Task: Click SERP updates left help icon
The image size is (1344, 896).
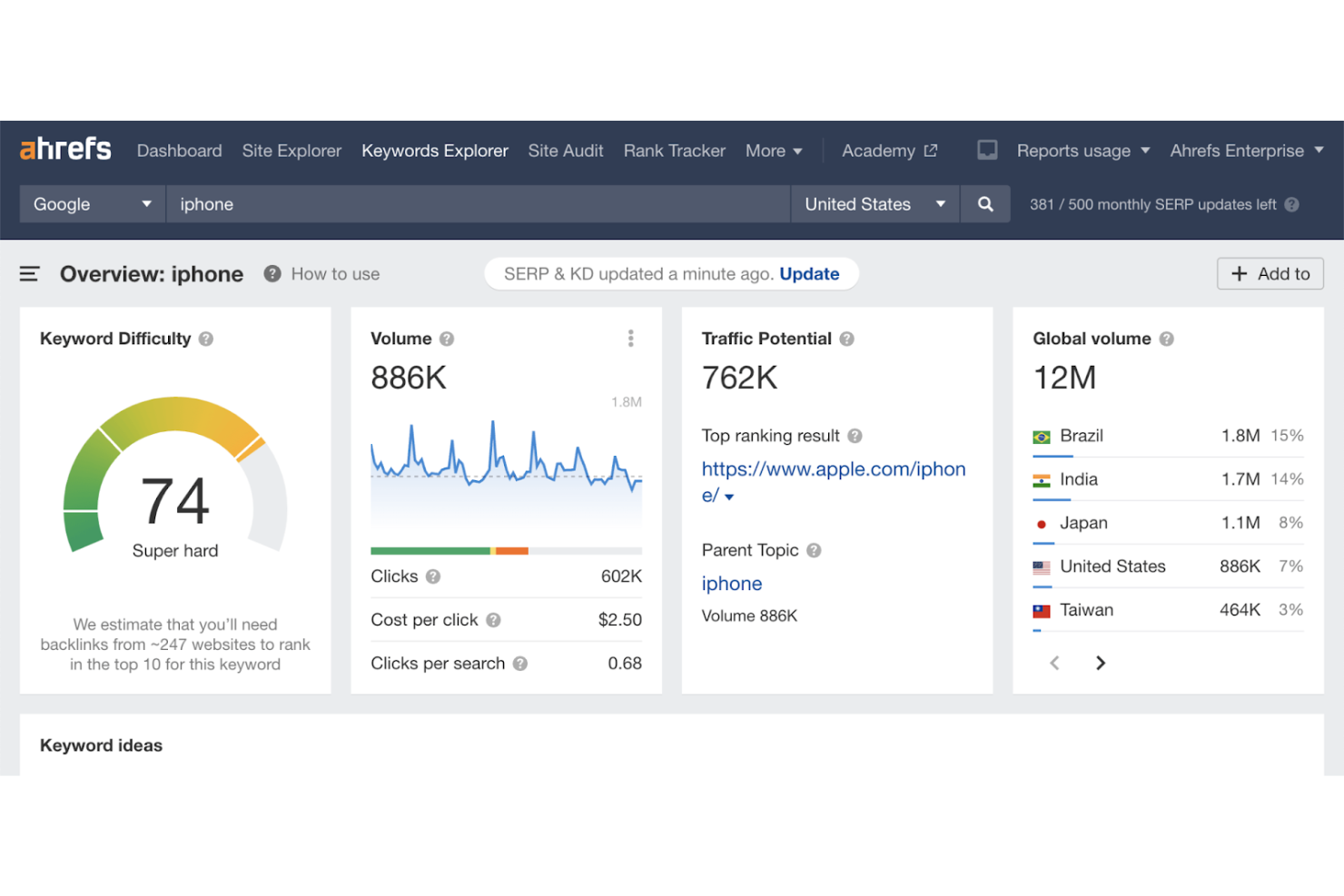Action: coord(1291,204)
